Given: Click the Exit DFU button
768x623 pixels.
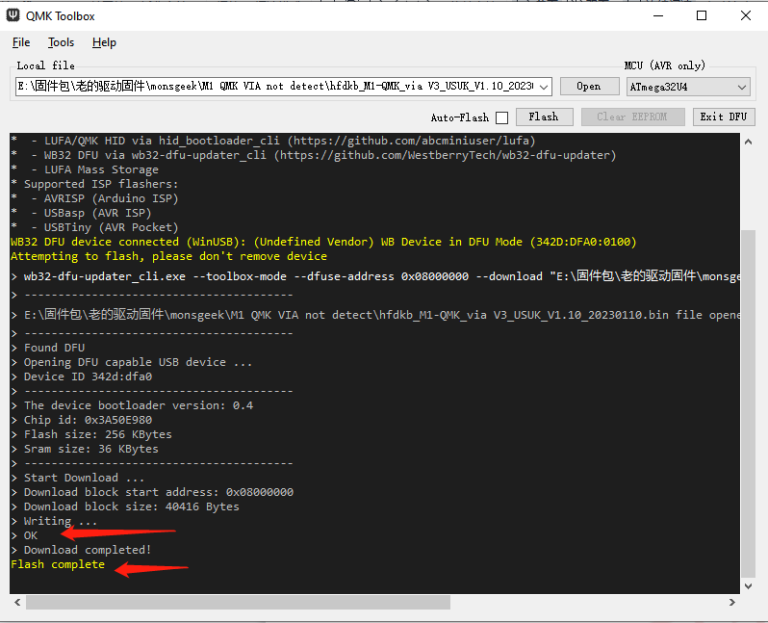Looking at the screenshot, I should pos(722,117).
